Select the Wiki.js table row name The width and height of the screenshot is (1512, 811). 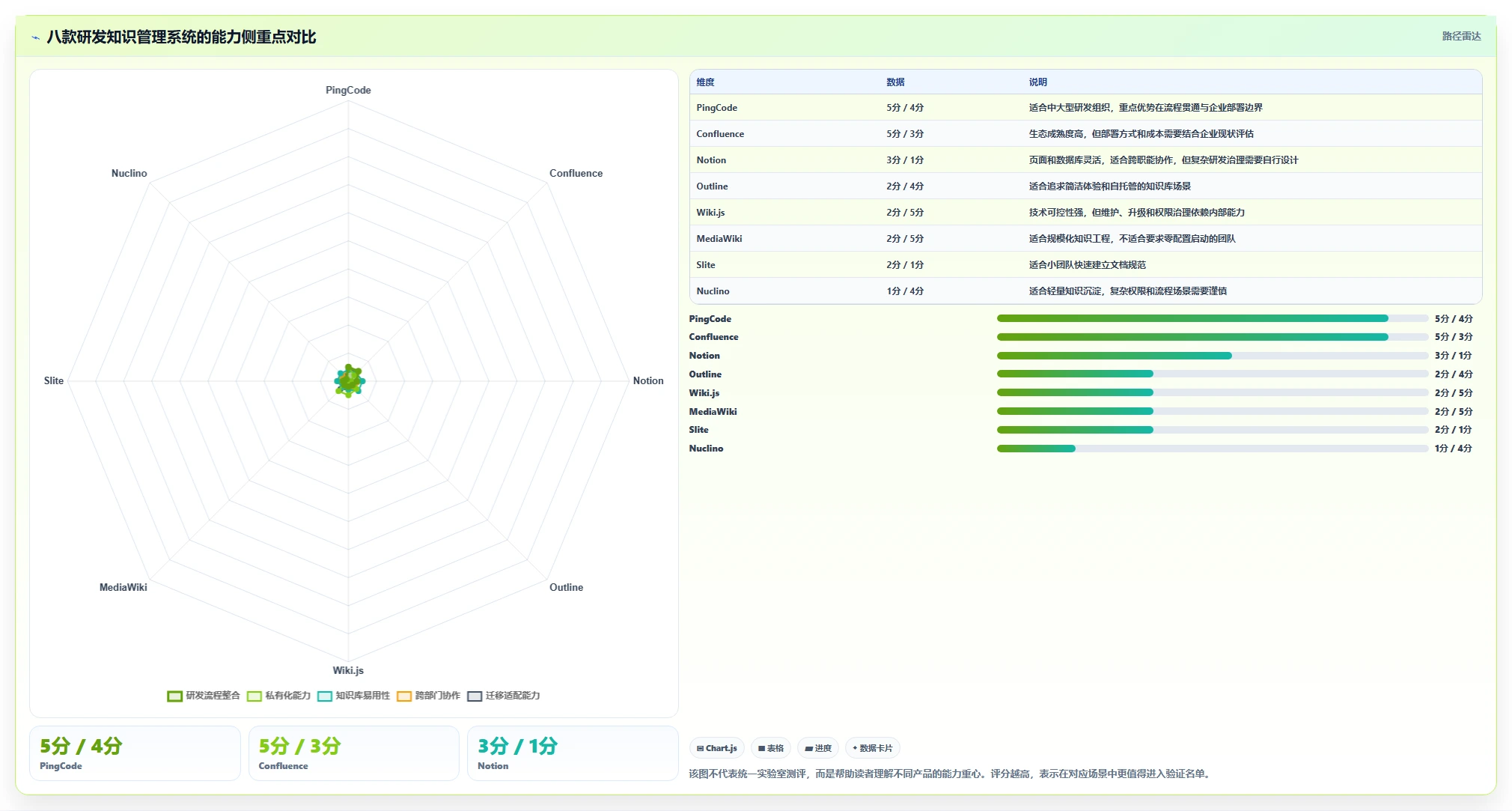click(x=710, y=213)
